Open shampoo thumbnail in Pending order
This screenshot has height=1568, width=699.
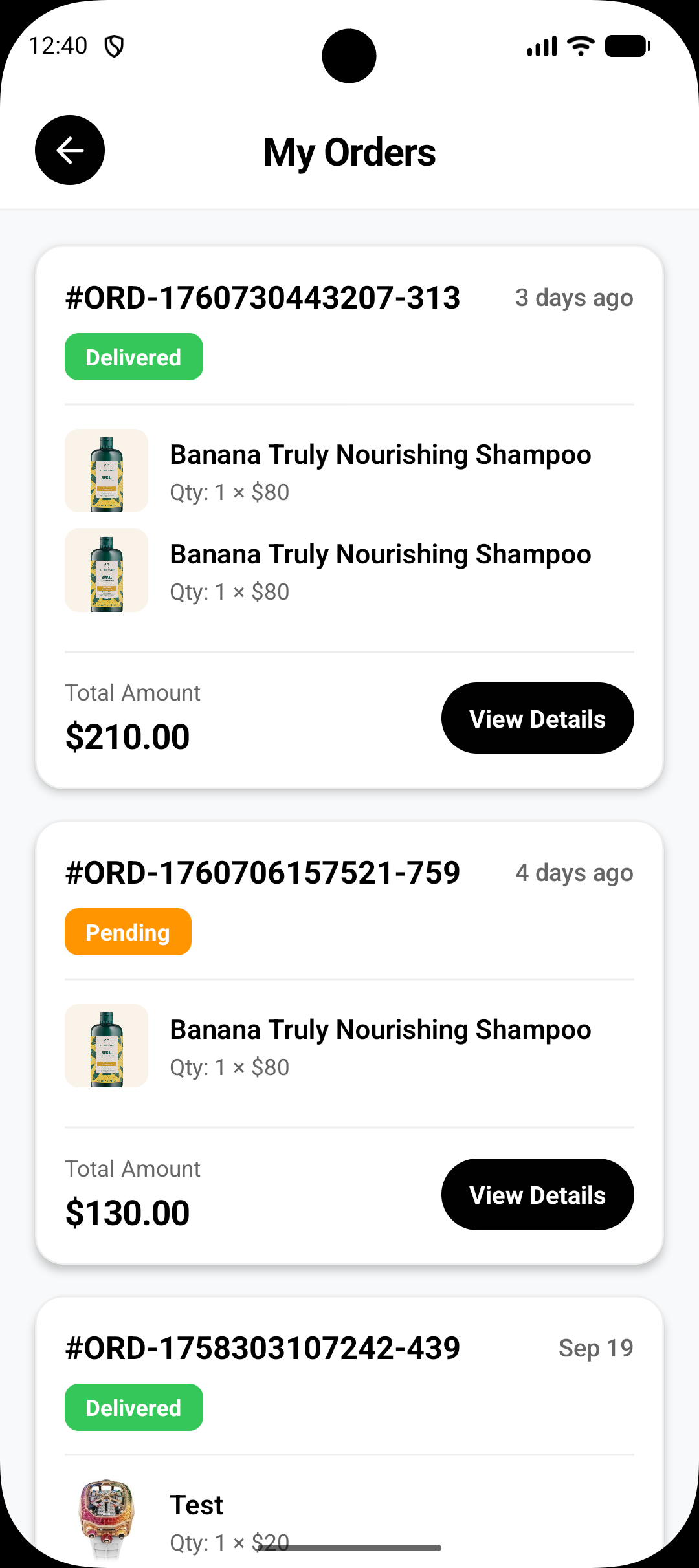107,1046
